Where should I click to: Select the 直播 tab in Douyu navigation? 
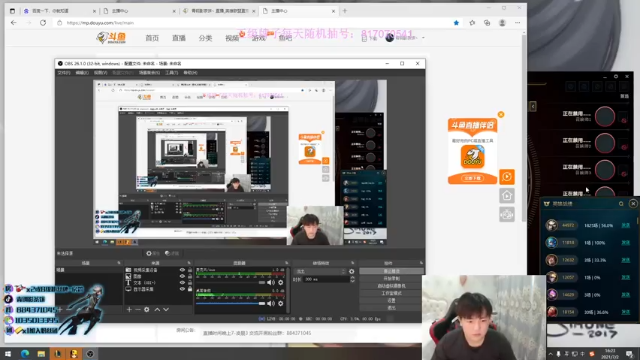click(179, 38)
